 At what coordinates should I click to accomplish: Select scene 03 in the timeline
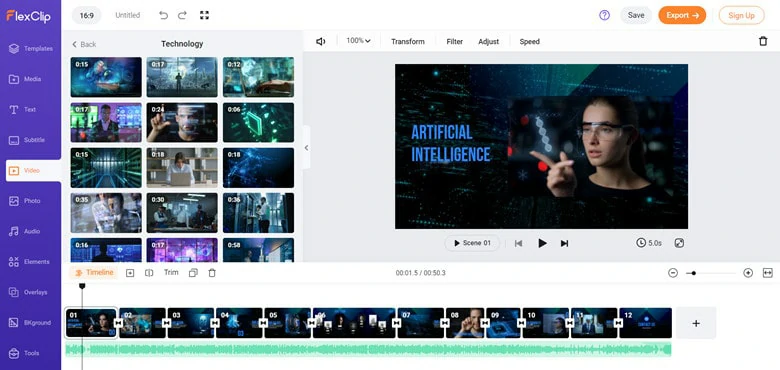tap(191, 323)
